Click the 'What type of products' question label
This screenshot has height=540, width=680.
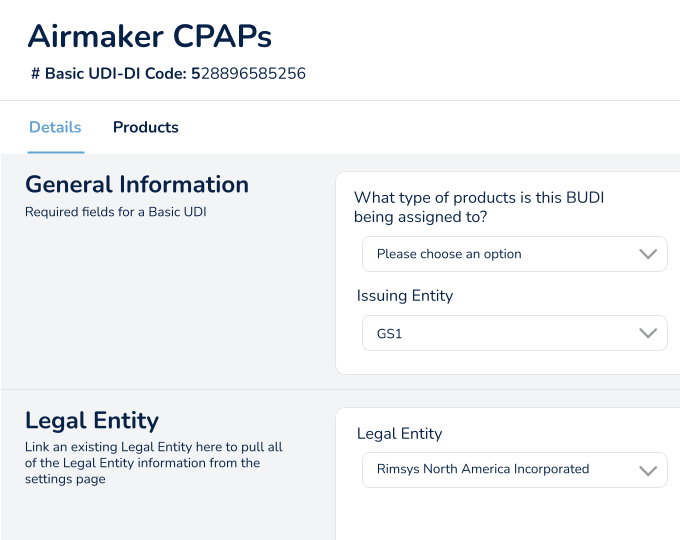pyautogui.click(x=478, y=207)
